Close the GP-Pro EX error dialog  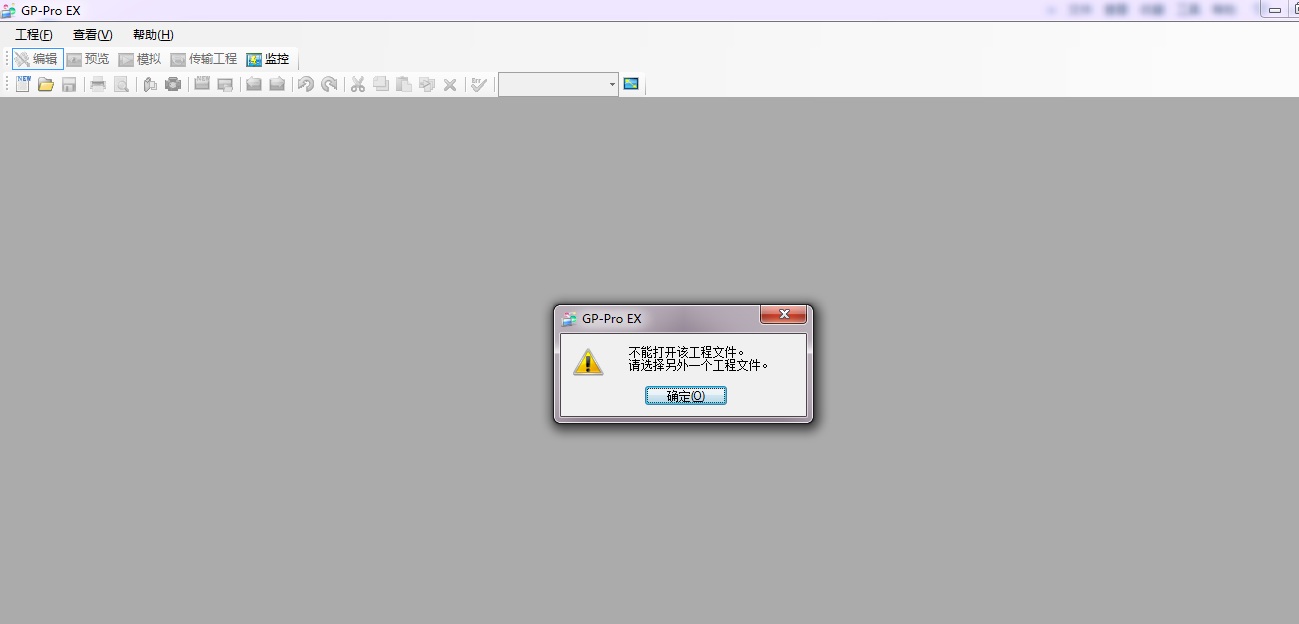click(783, 315)
